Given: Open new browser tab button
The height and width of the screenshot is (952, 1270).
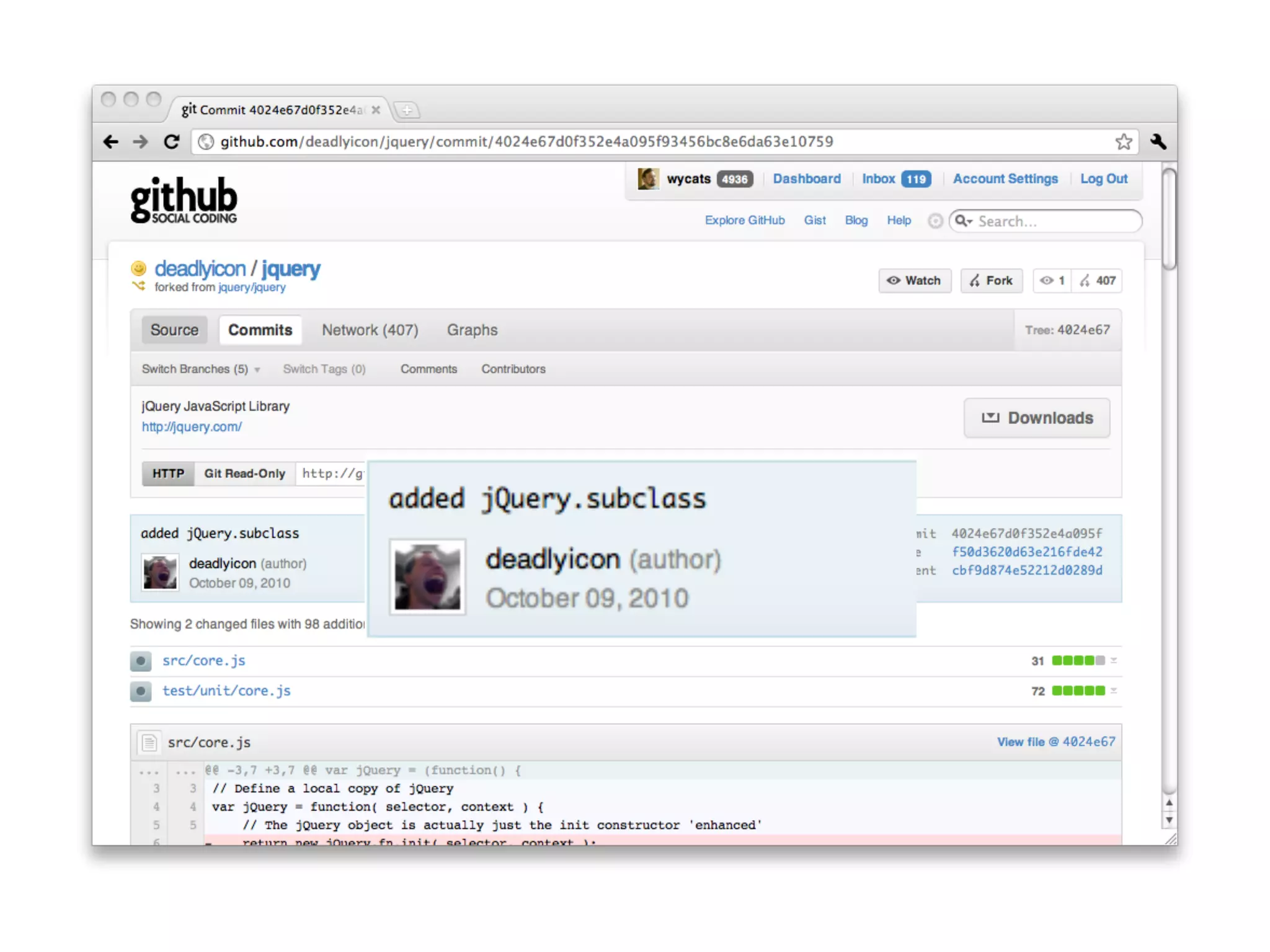Looking at the screenshot, I should pyautogui.click(x=407, y=110).
